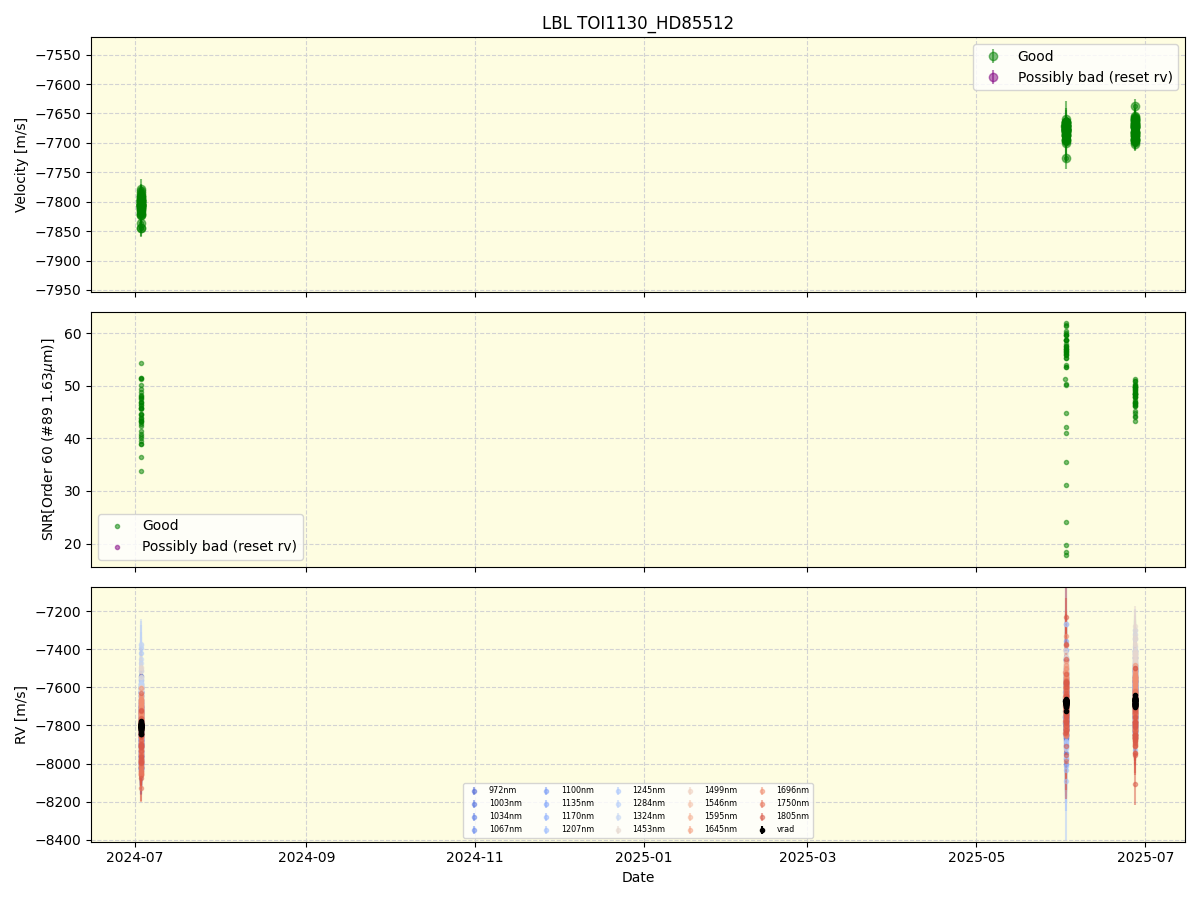Click the 2024-11 date tick label
Image resolution: width=1200 pixels, height=900 pixels.
pyautogui.click(x=475, y=857)
